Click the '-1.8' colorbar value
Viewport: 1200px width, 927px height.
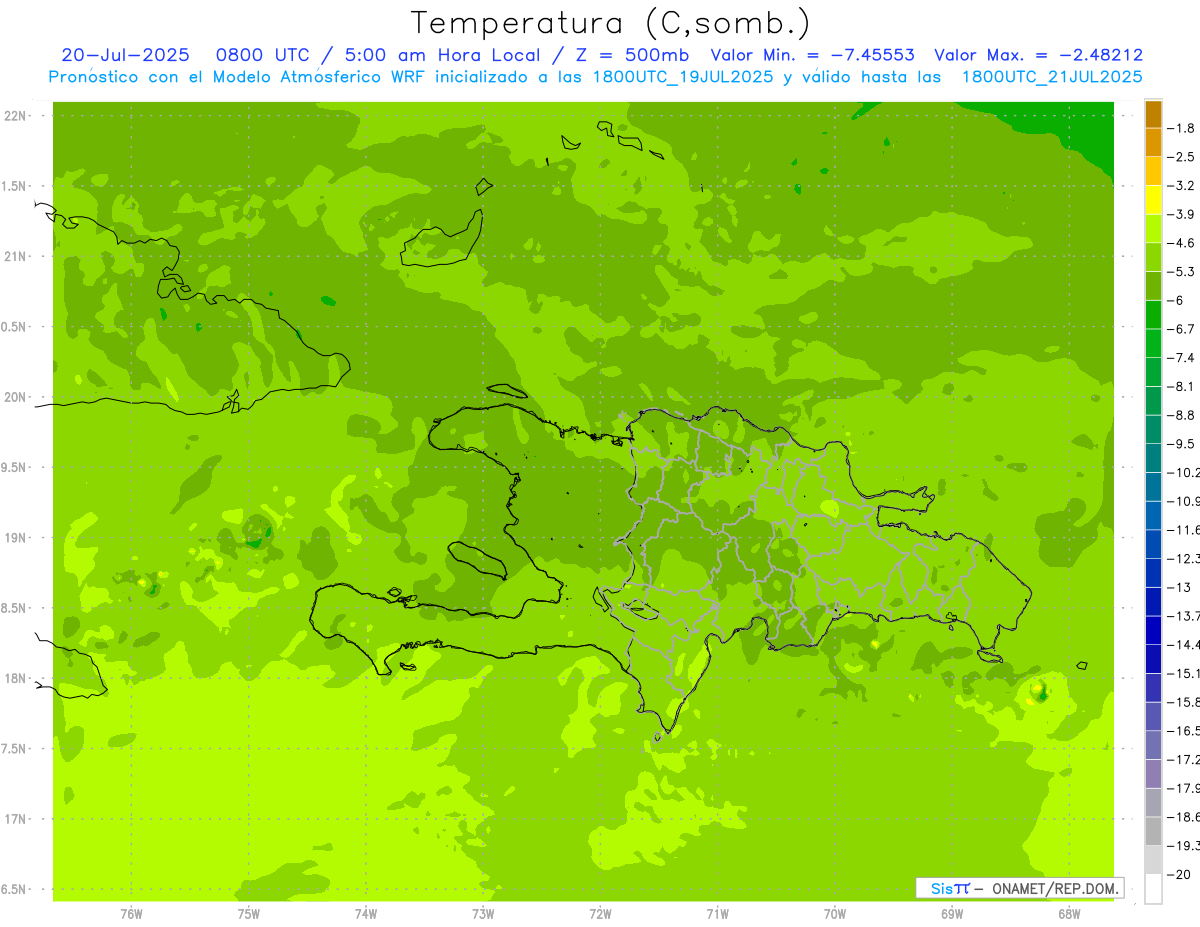point(1180,128)
